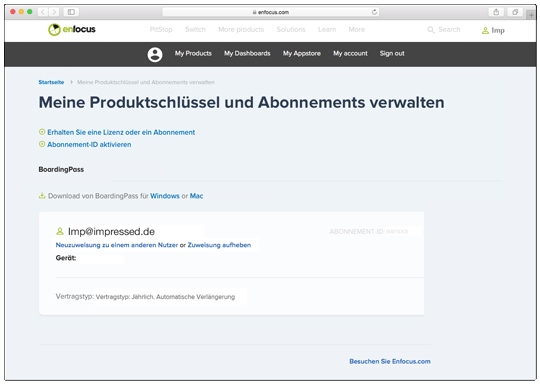
Task: Click user icon next to Imp@impressed.de
Action: [x=60, y=231]
